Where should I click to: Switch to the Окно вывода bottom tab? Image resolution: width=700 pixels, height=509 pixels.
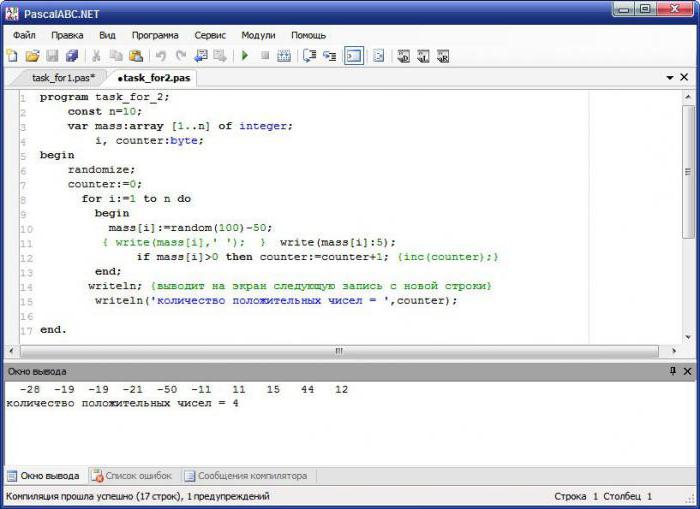pyautogui.click(x=44, y=476)
